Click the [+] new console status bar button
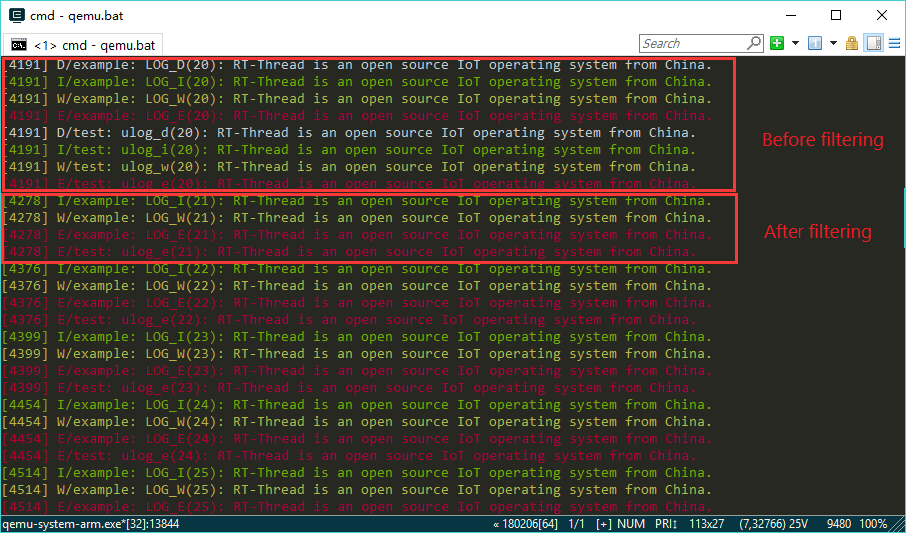 [605, 524]
